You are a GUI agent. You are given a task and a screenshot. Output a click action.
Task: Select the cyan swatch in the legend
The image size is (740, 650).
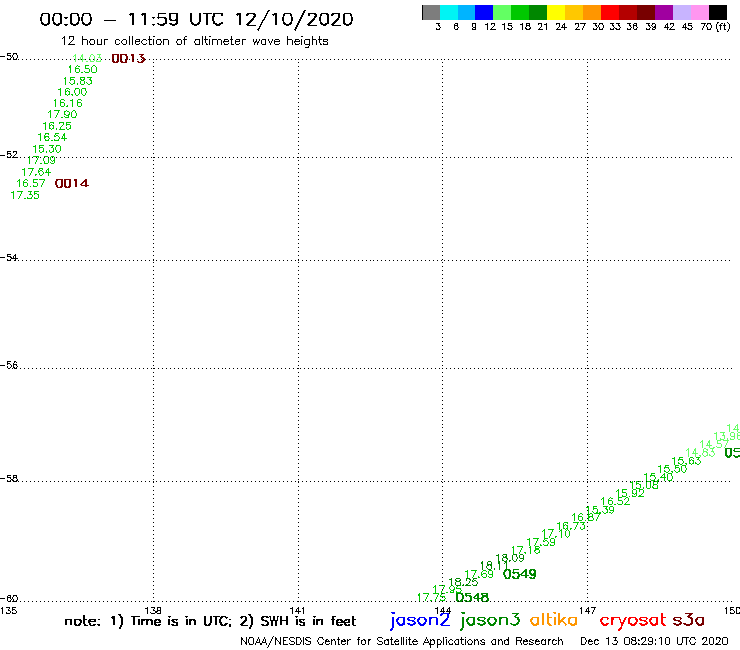tap(449, 12)
